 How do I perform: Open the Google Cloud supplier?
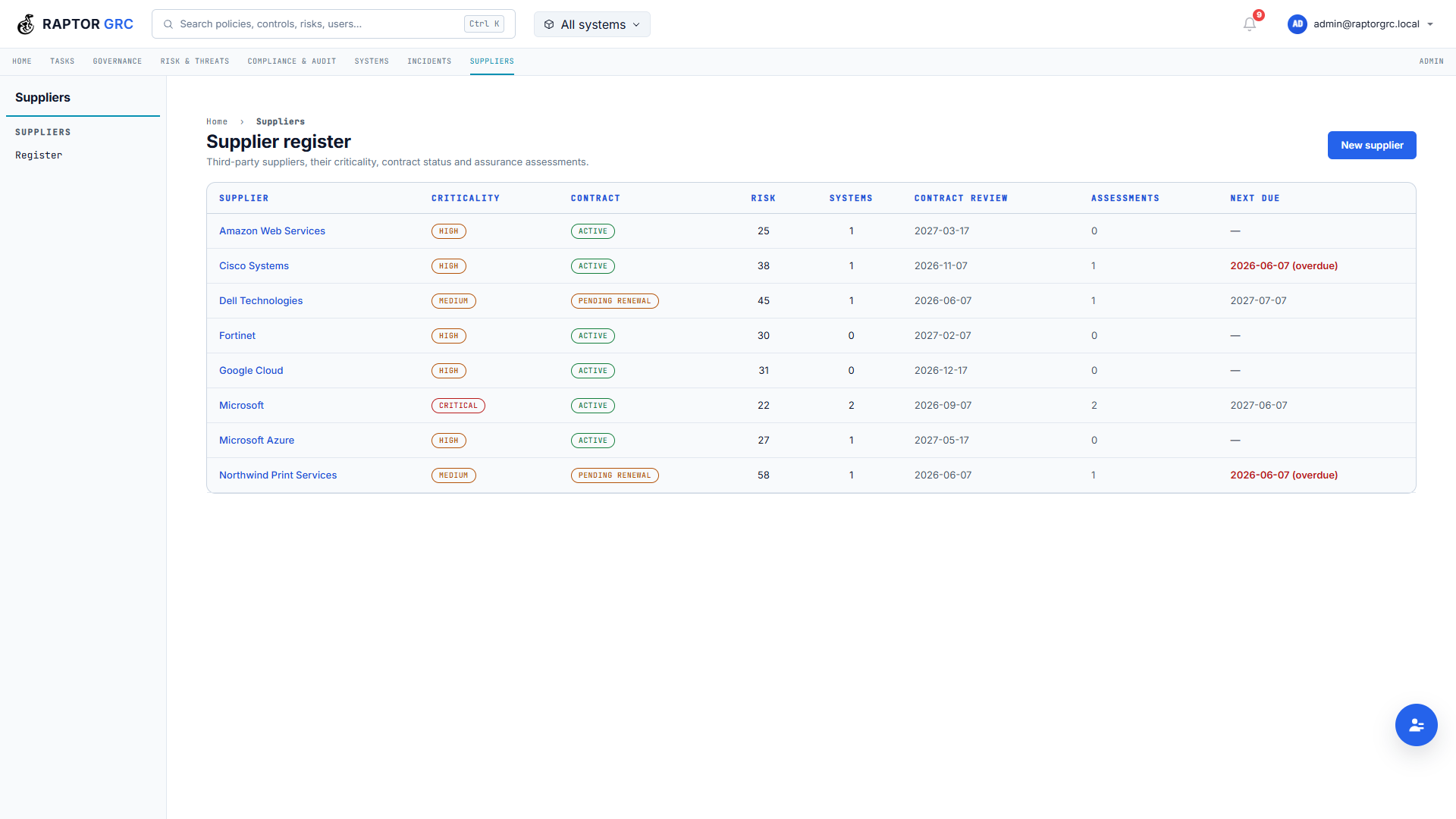click(251, 371)
